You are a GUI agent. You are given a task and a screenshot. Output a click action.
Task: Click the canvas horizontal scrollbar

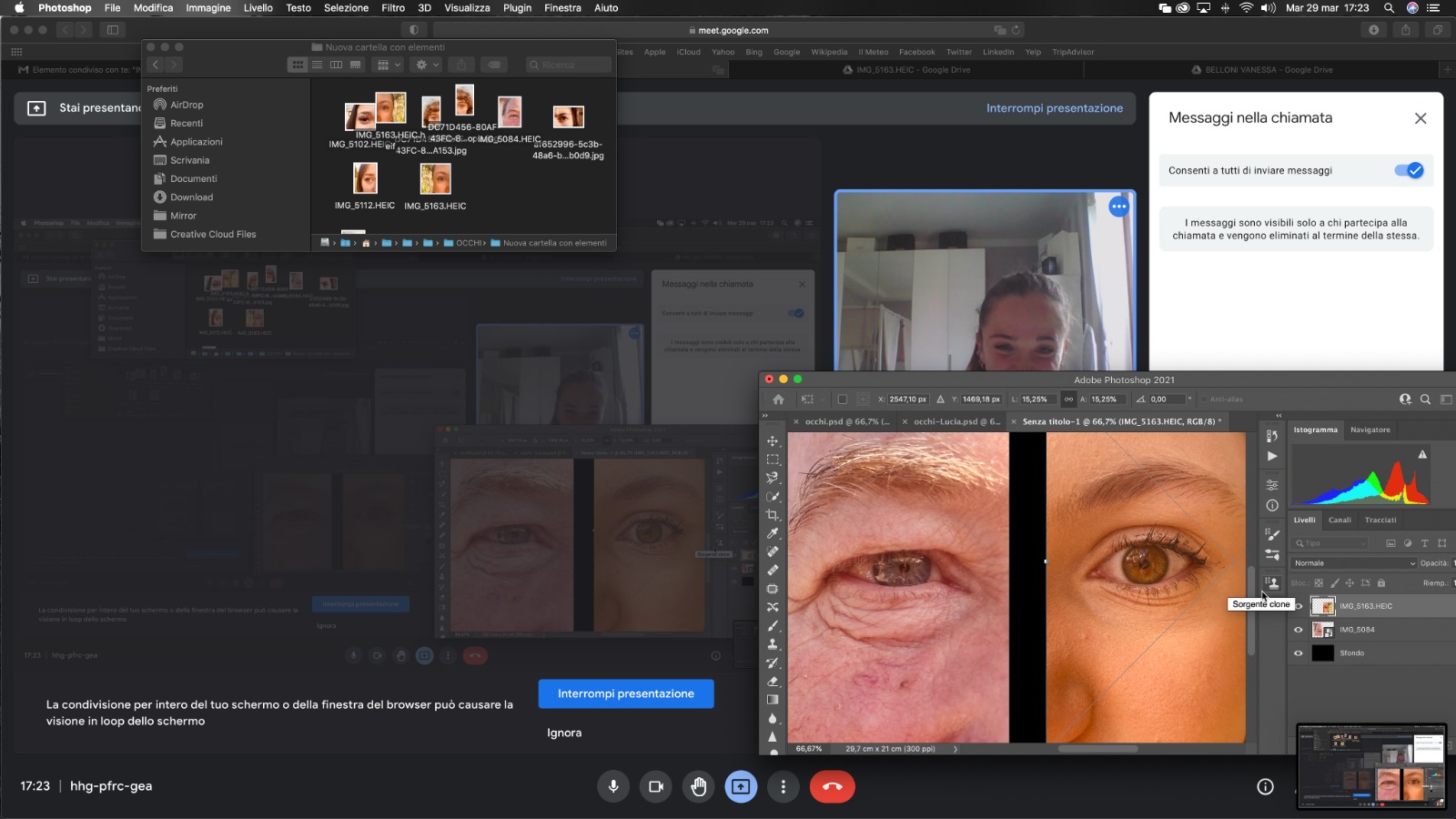coord(1097,749)
